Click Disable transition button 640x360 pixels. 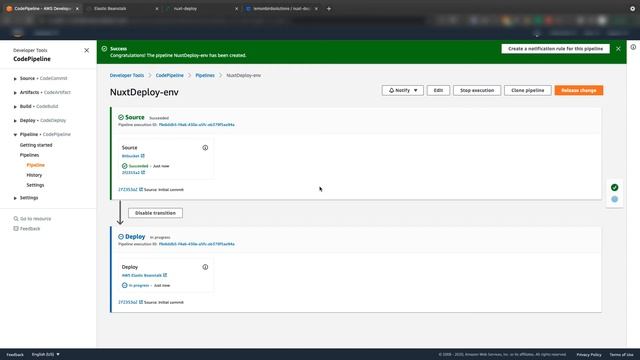click(155, 213)
